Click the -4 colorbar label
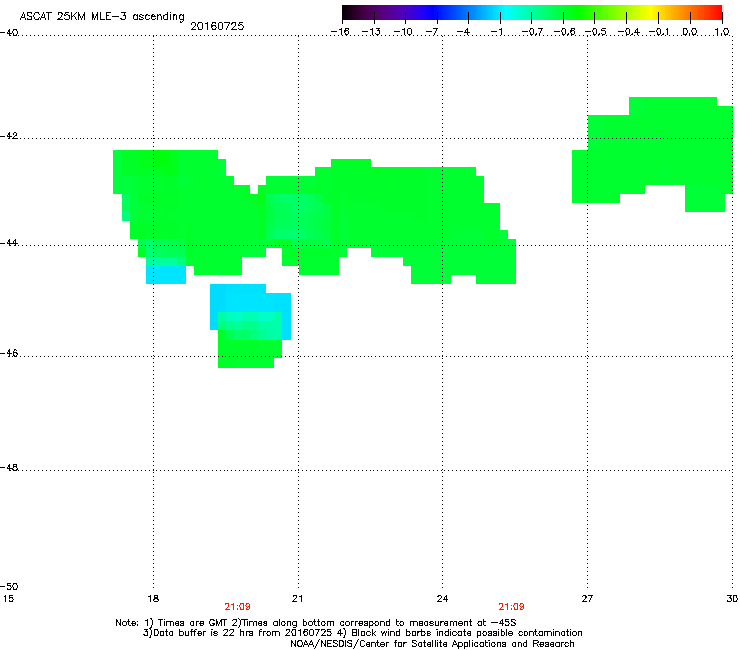The image size is (740, 650). click(463, 32)
